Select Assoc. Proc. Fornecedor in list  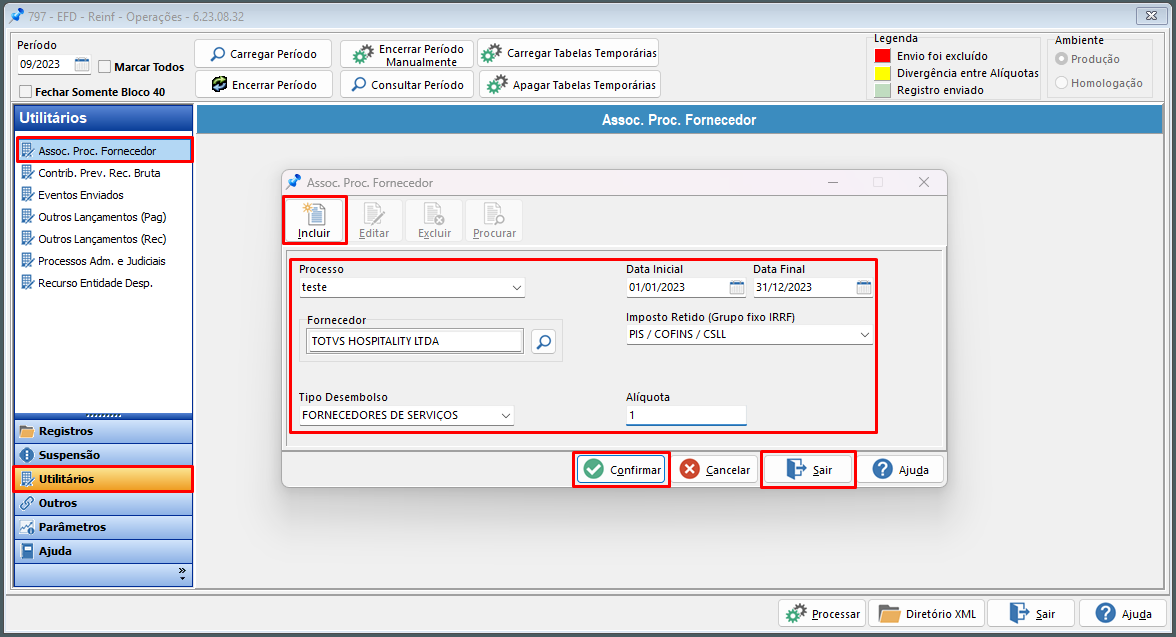104,151
